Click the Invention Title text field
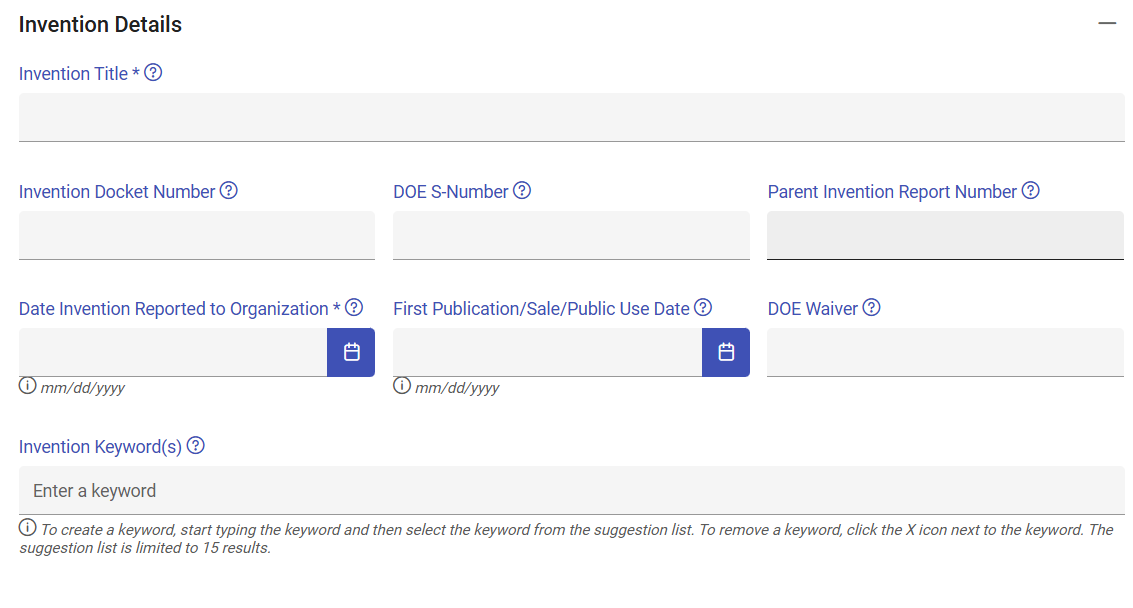 (571, 117)
